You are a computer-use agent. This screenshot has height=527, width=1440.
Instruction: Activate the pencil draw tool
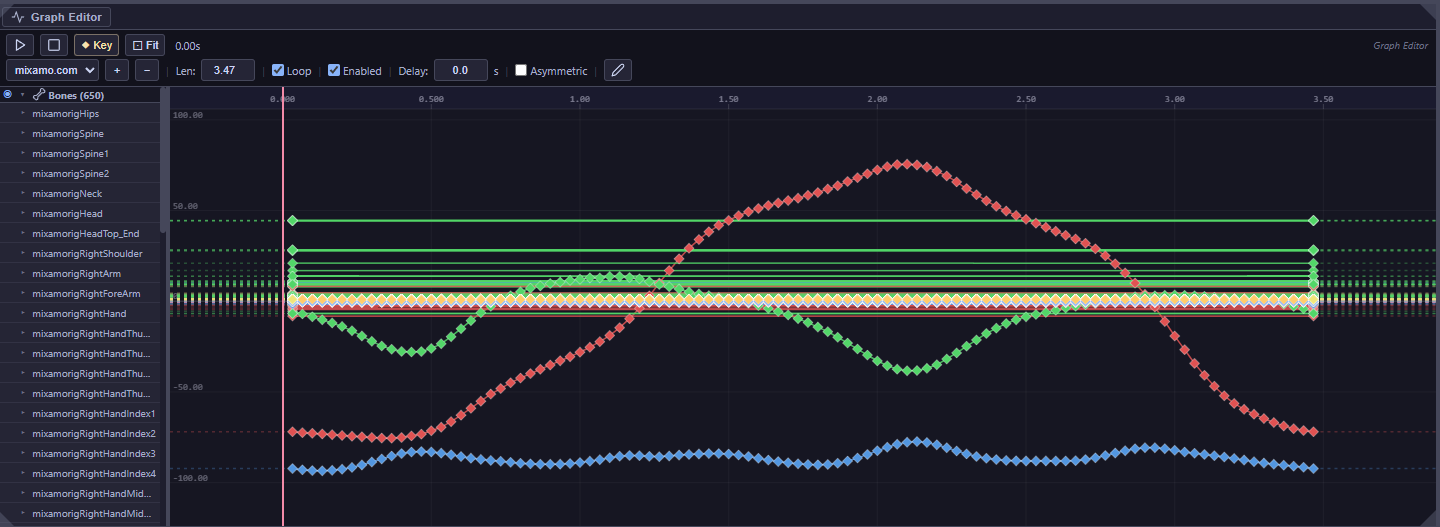click(618, 70)
